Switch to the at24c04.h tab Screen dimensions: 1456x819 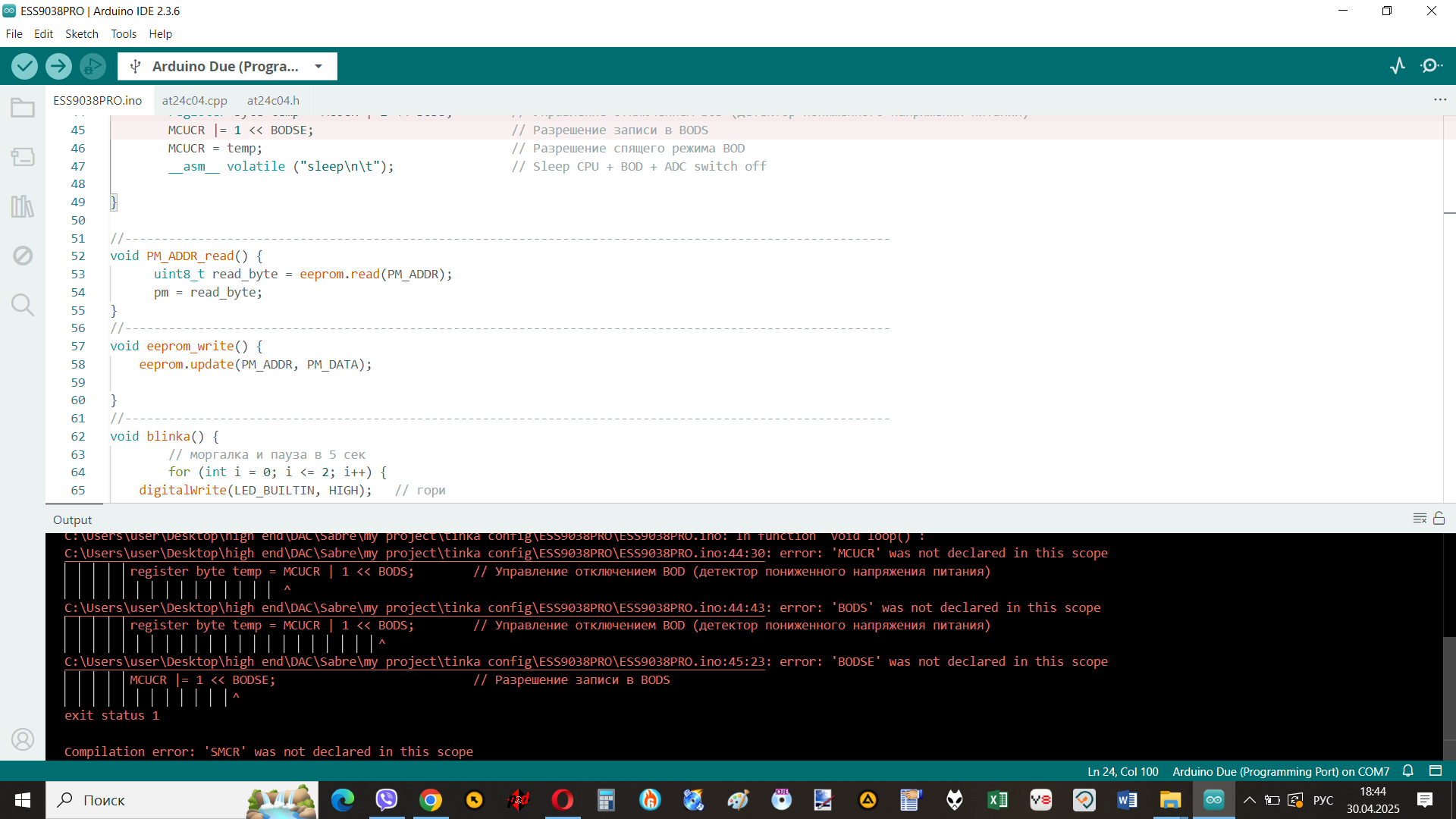click(x=273, y=100)
